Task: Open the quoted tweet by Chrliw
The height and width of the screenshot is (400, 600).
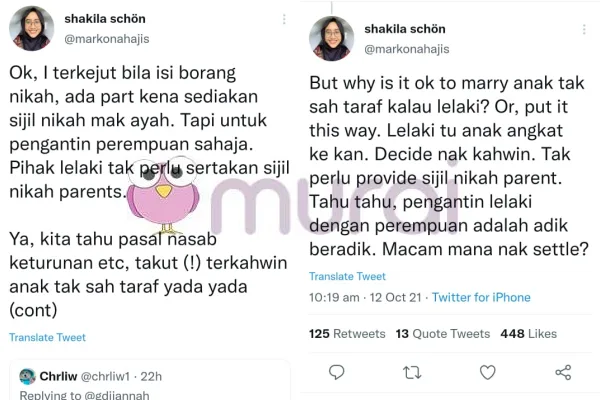Action: (x=150, y=380)
